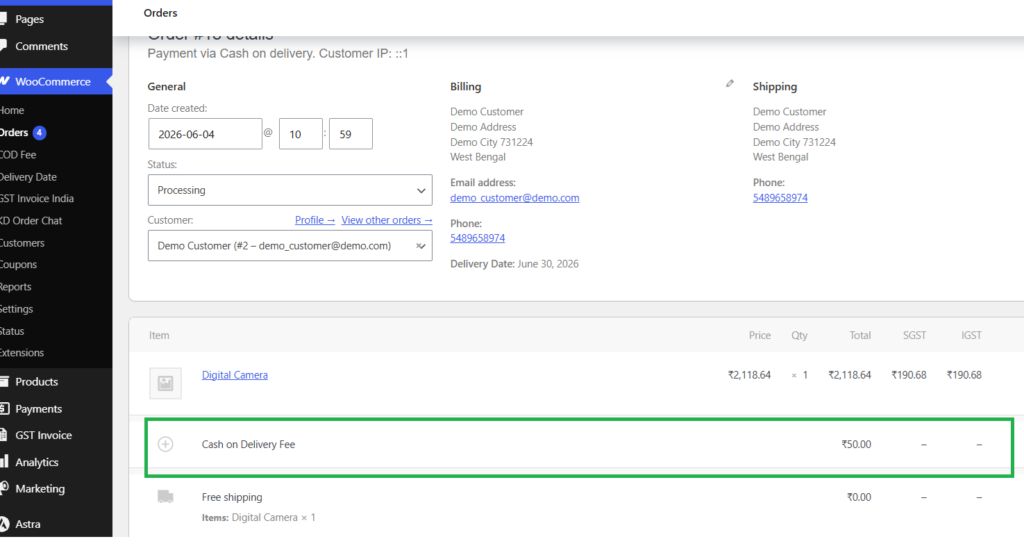Click the Qty column header

tap(799, 335)
